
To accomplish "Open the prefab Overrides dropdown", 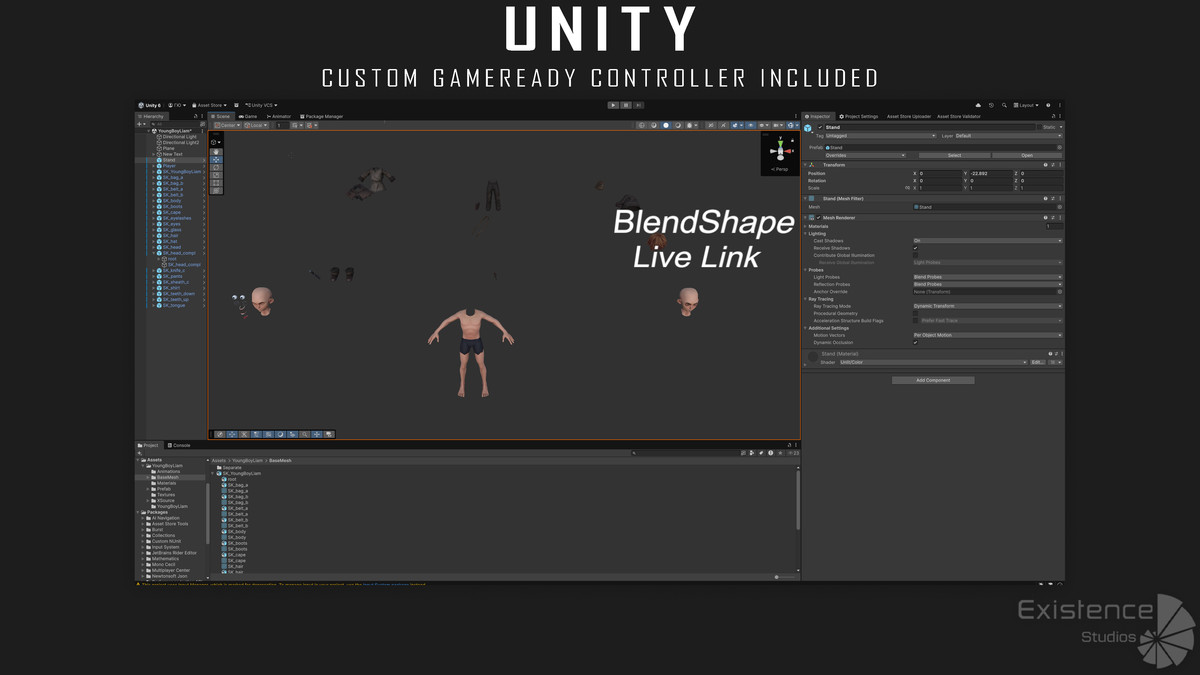I will coord(865,155).
